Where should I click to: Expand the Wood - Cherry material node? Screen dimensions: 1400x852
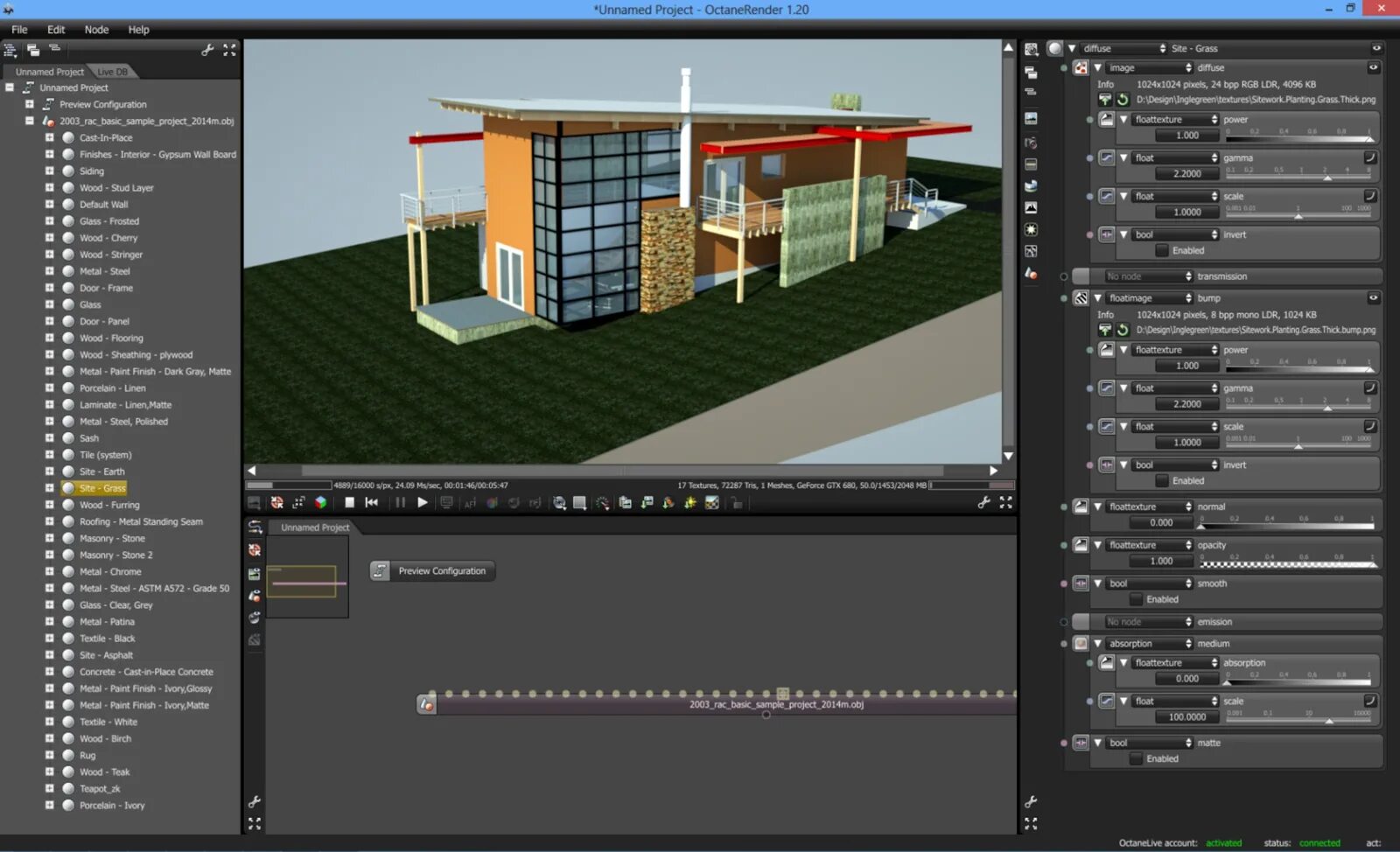tap(51, 237)
